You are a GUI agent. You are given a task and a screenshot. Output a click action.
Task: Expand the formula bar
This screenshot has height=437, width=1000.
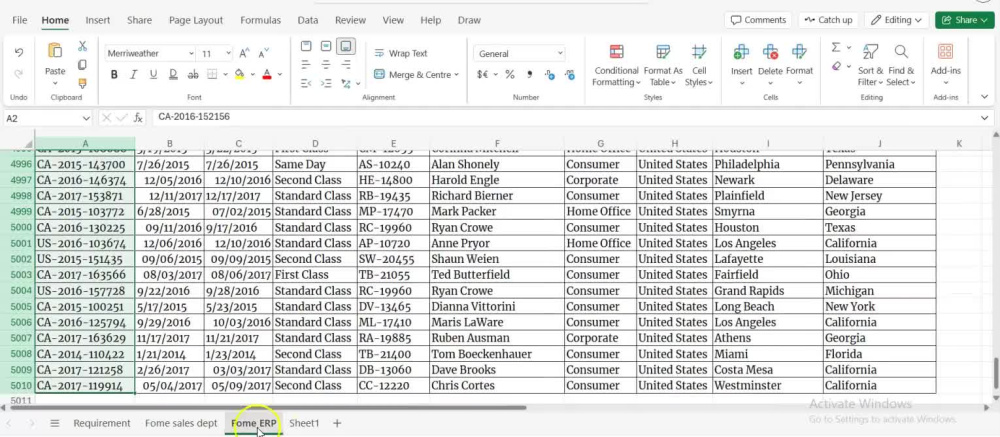click(986, 118)
